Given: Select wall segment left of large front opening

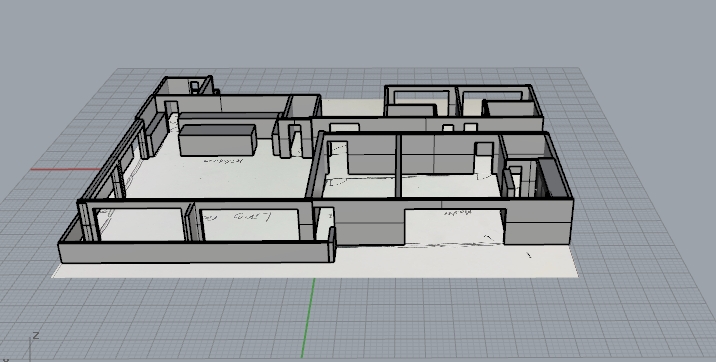Looking at the screenshot, I should pos(369,223).
